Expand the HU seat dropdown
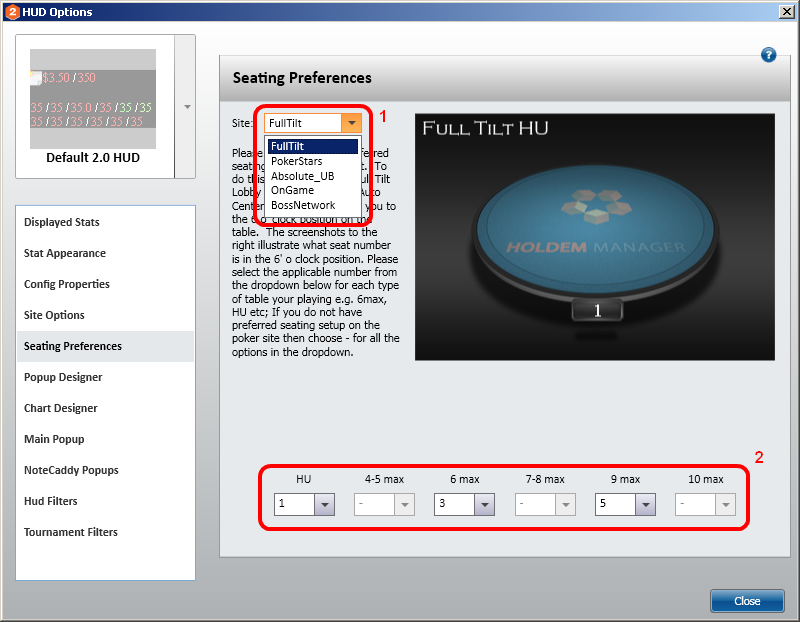This screenshot has width=800, height=622. coord(324,505)
